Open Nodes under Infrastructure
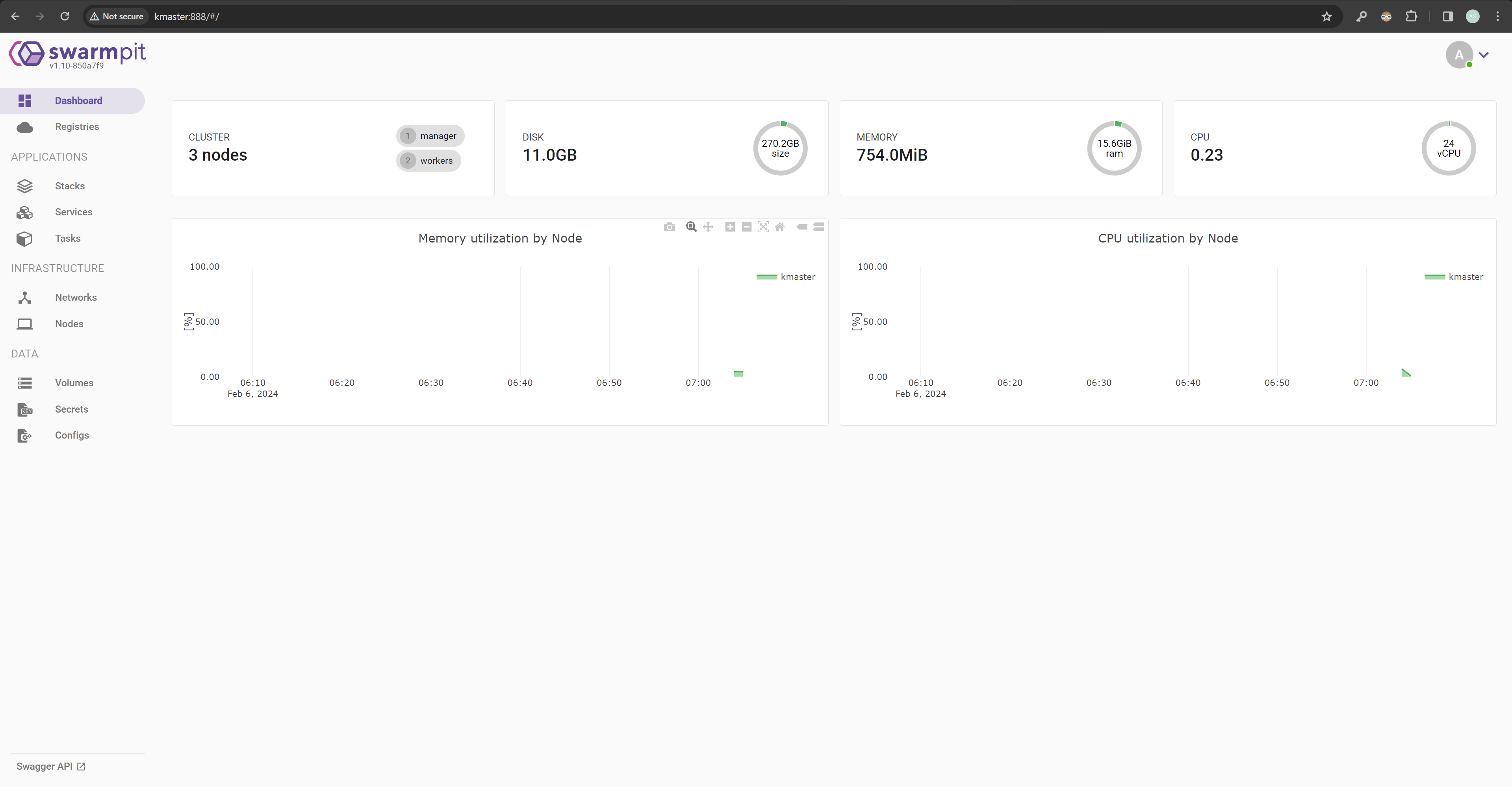This screenshot has height=787, width=1512. tap(69, 324)
